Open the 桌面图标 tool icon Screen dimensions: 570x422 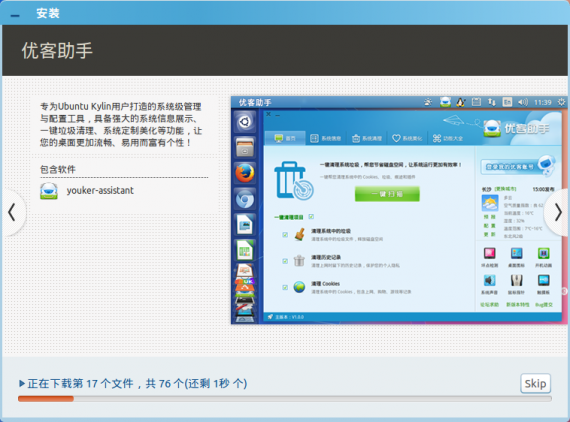pyautogui.click(x=516, y=253)
